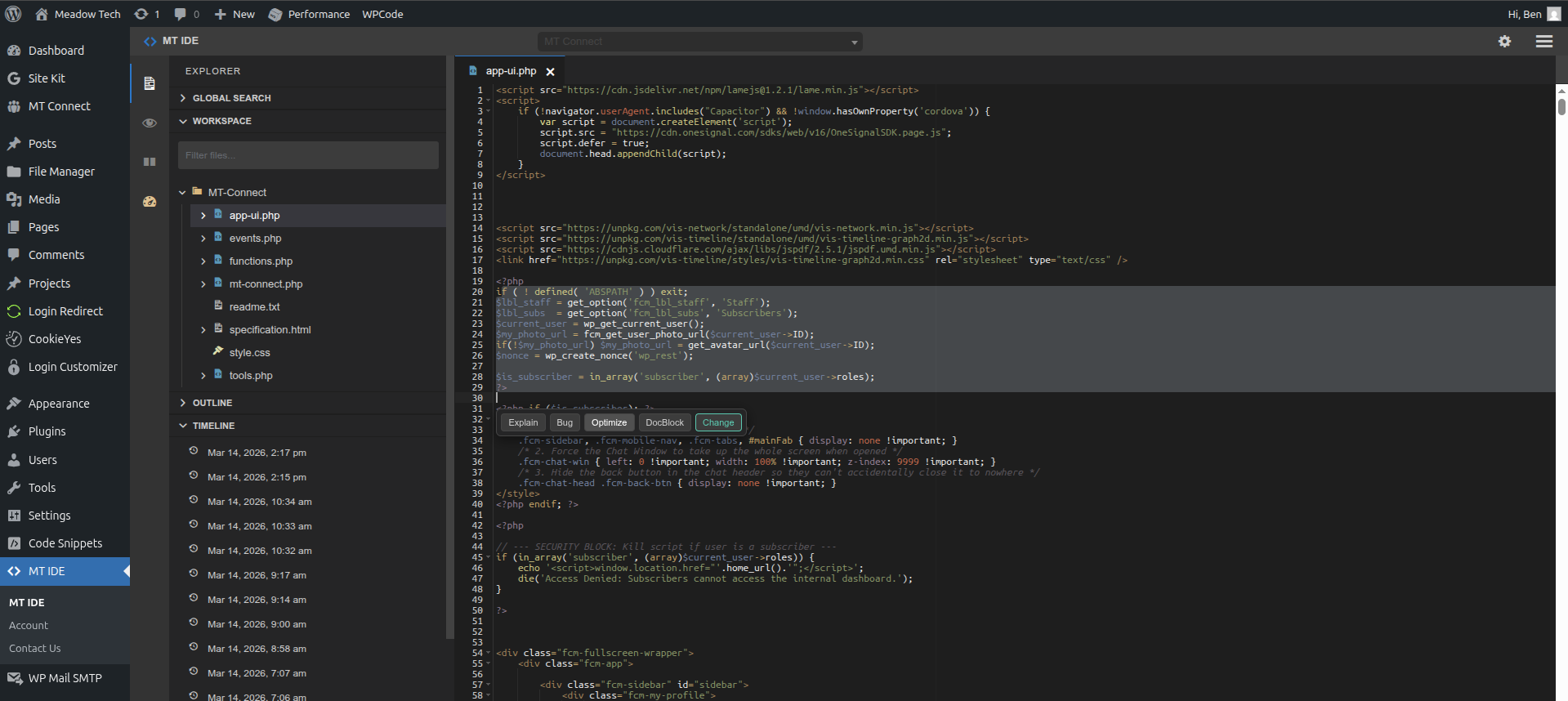Image resolution: width=1568 pixels, height=701 pixels.
Task: Open the Dashboard admin menu item
Action: click(x=65, y=51)
